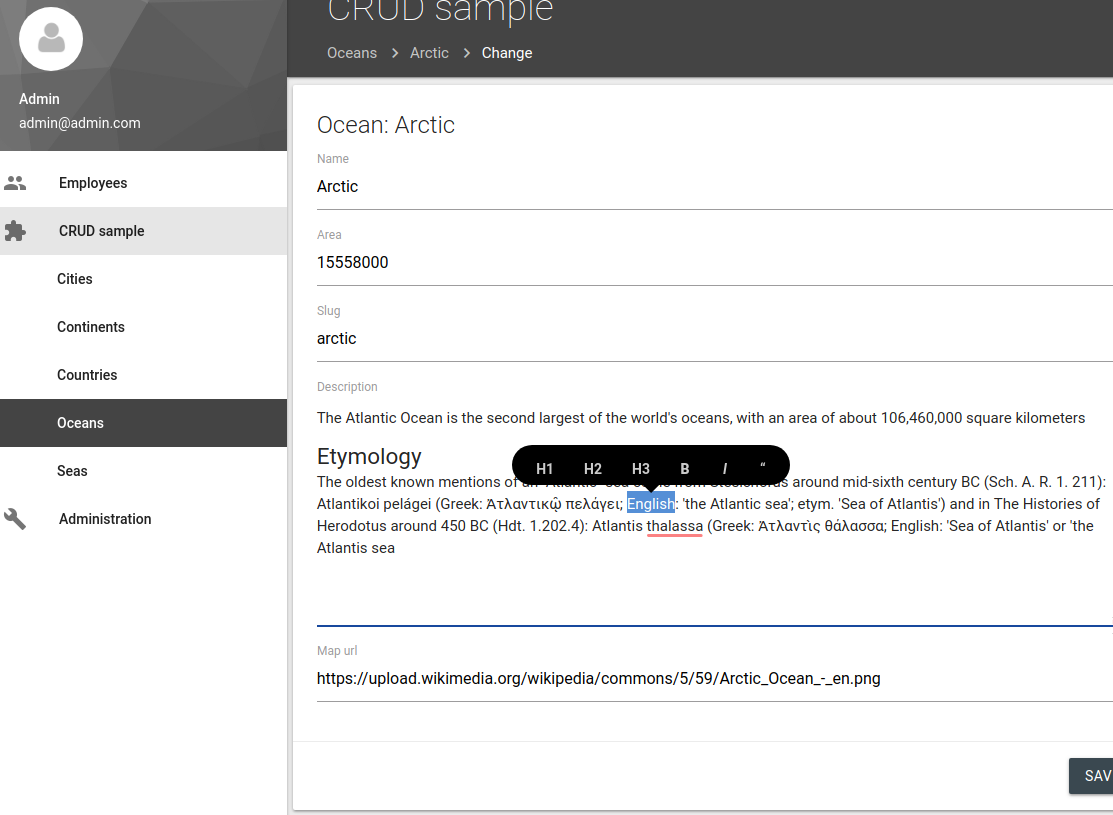The height and width of the screenshot is (815, 1113).
Task: Click the Map url field
Action: 598,678
